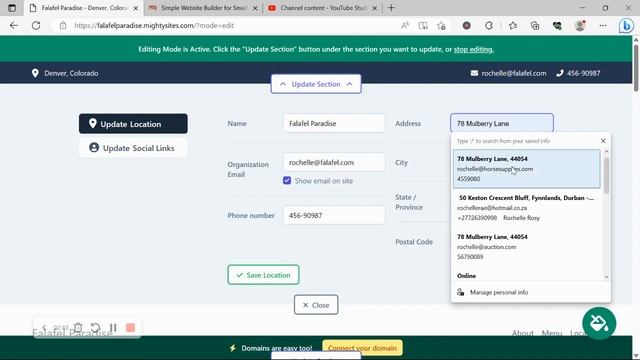Screen dimensions: 640x360
Task: Focus the Organization Email input field
Action: (334, 162)
